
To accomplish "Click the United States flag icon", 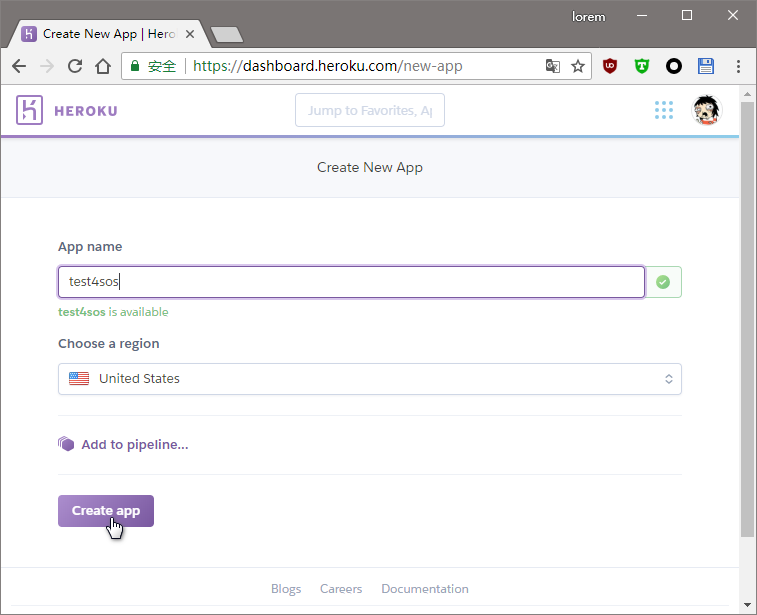I will point(79,378).
